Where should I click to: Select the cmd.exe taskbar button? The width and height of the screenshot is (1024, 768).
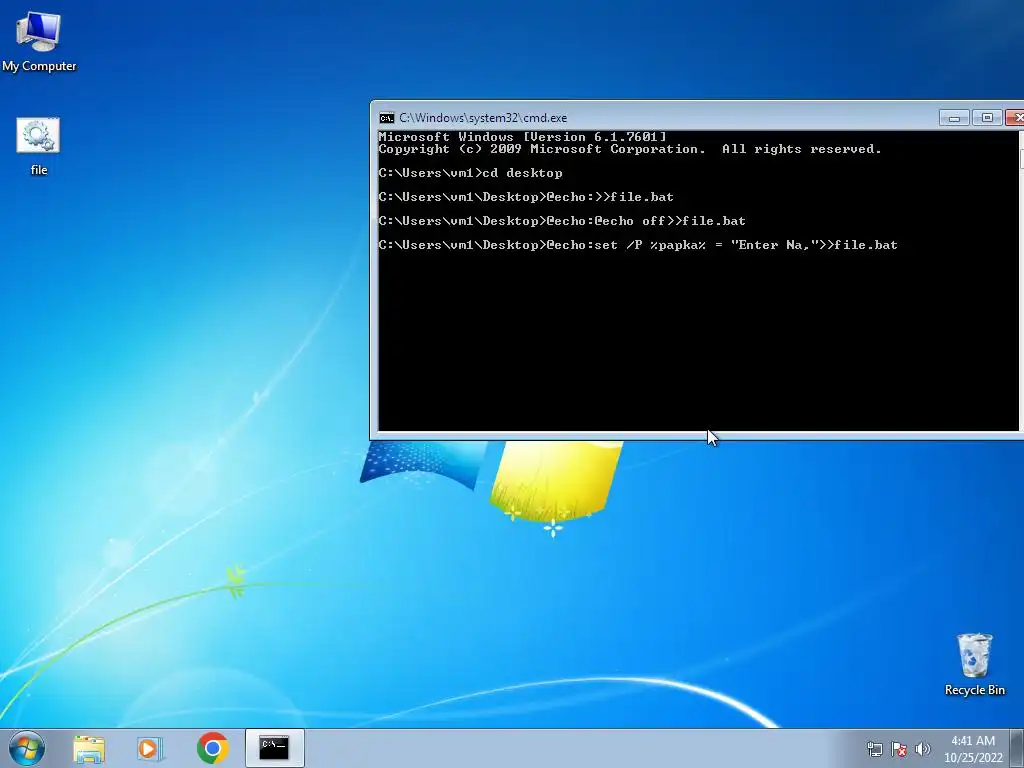(274, 748)
